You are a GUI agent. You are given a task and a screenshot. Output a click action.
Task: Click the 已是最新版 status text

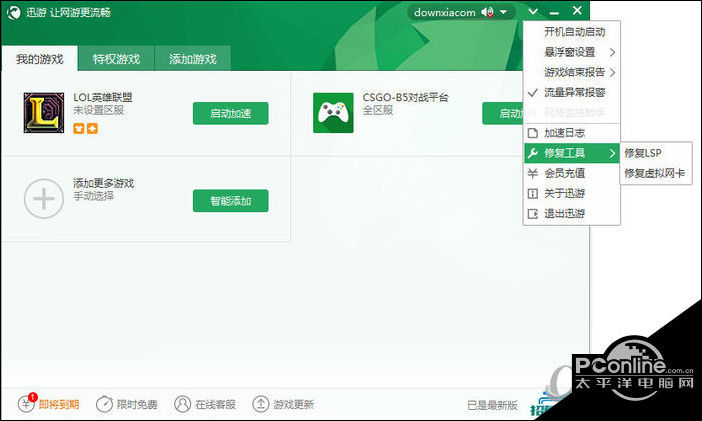coord(492,405)
